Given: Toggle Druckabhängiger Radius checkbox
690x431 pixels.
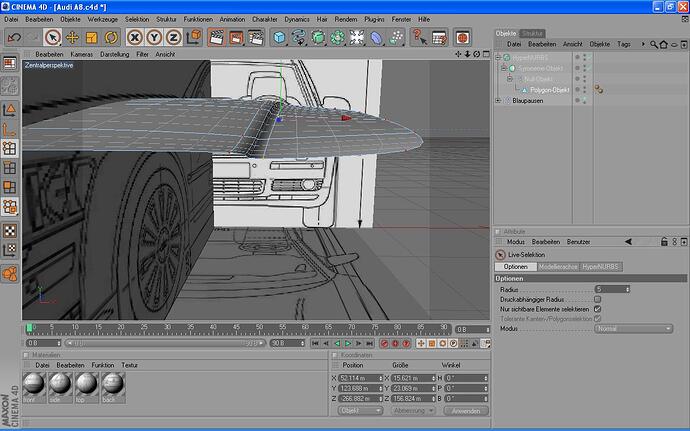Looking at the screenshot, I should pyautogui.click(x=598, y=299).
